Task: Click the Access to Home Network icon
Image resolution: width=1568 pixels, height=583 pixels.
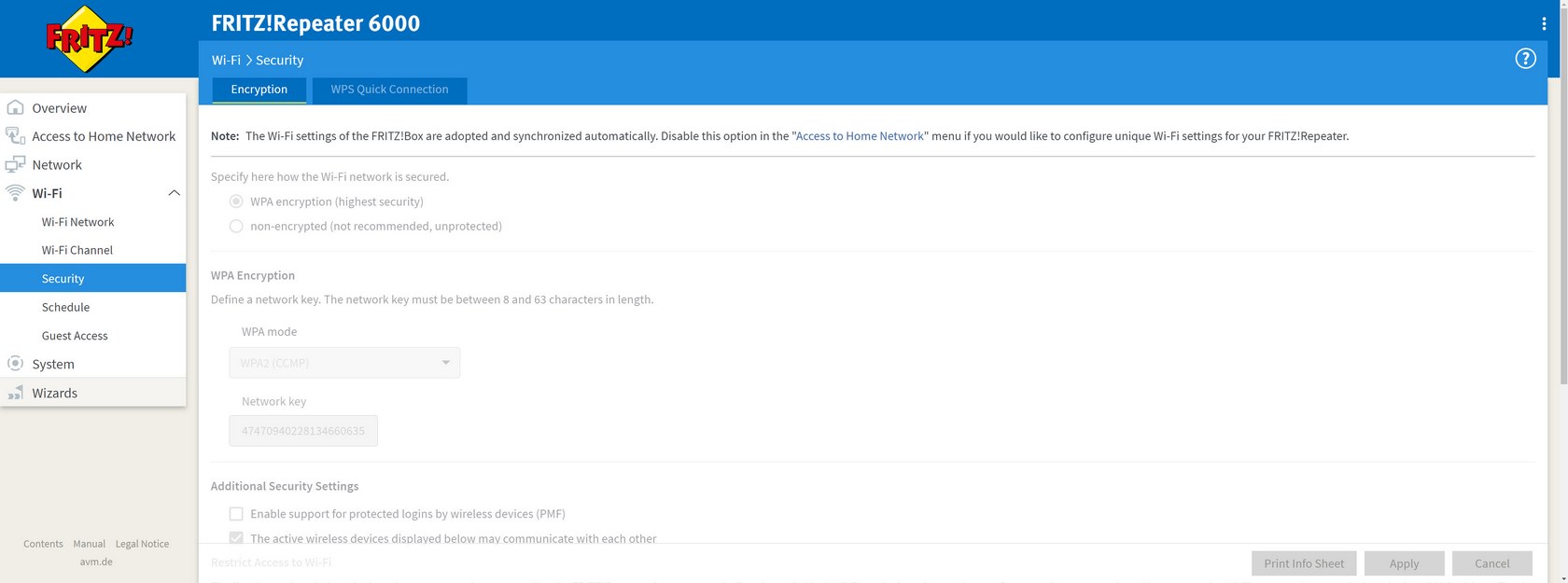Action: click(15, 136)
